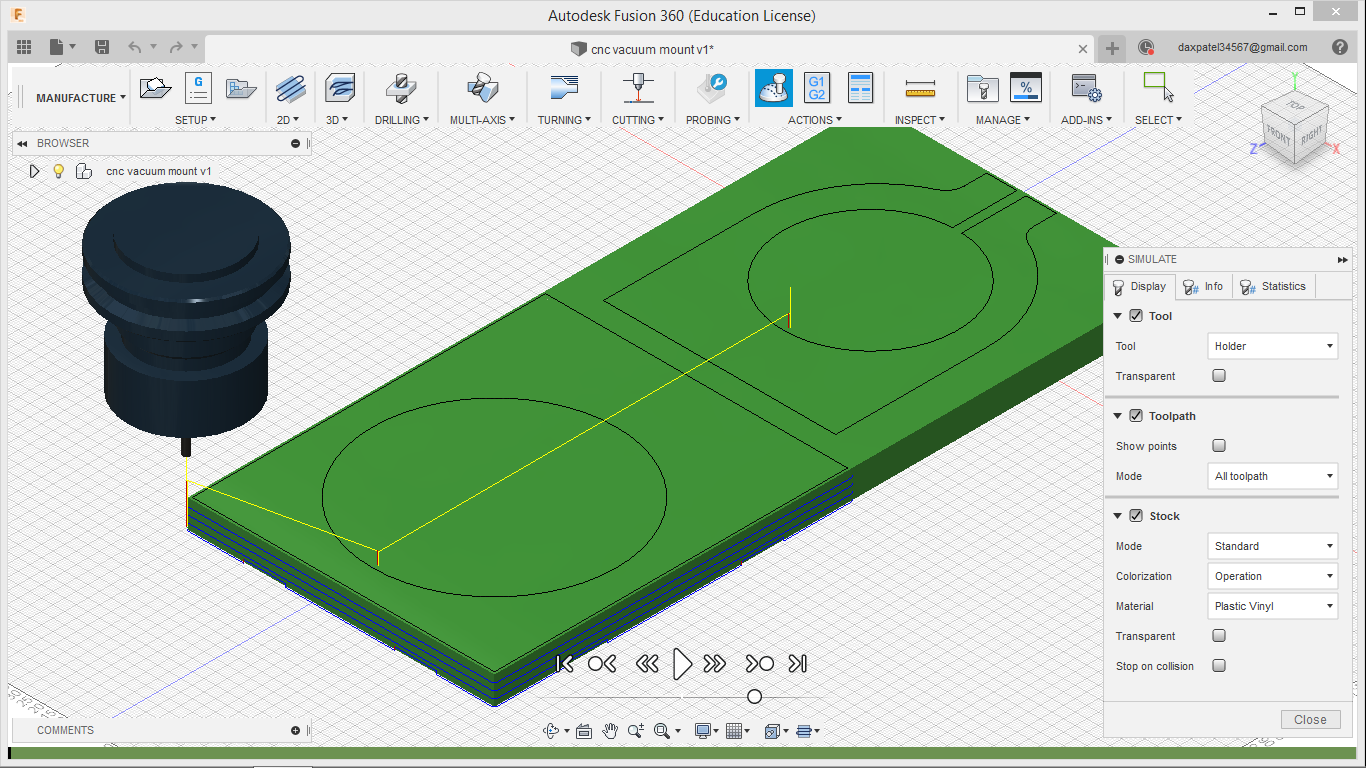The image size is (1366, 768).
Task: Collapse the BROWSER panel arrows
Action: (22, 144)
